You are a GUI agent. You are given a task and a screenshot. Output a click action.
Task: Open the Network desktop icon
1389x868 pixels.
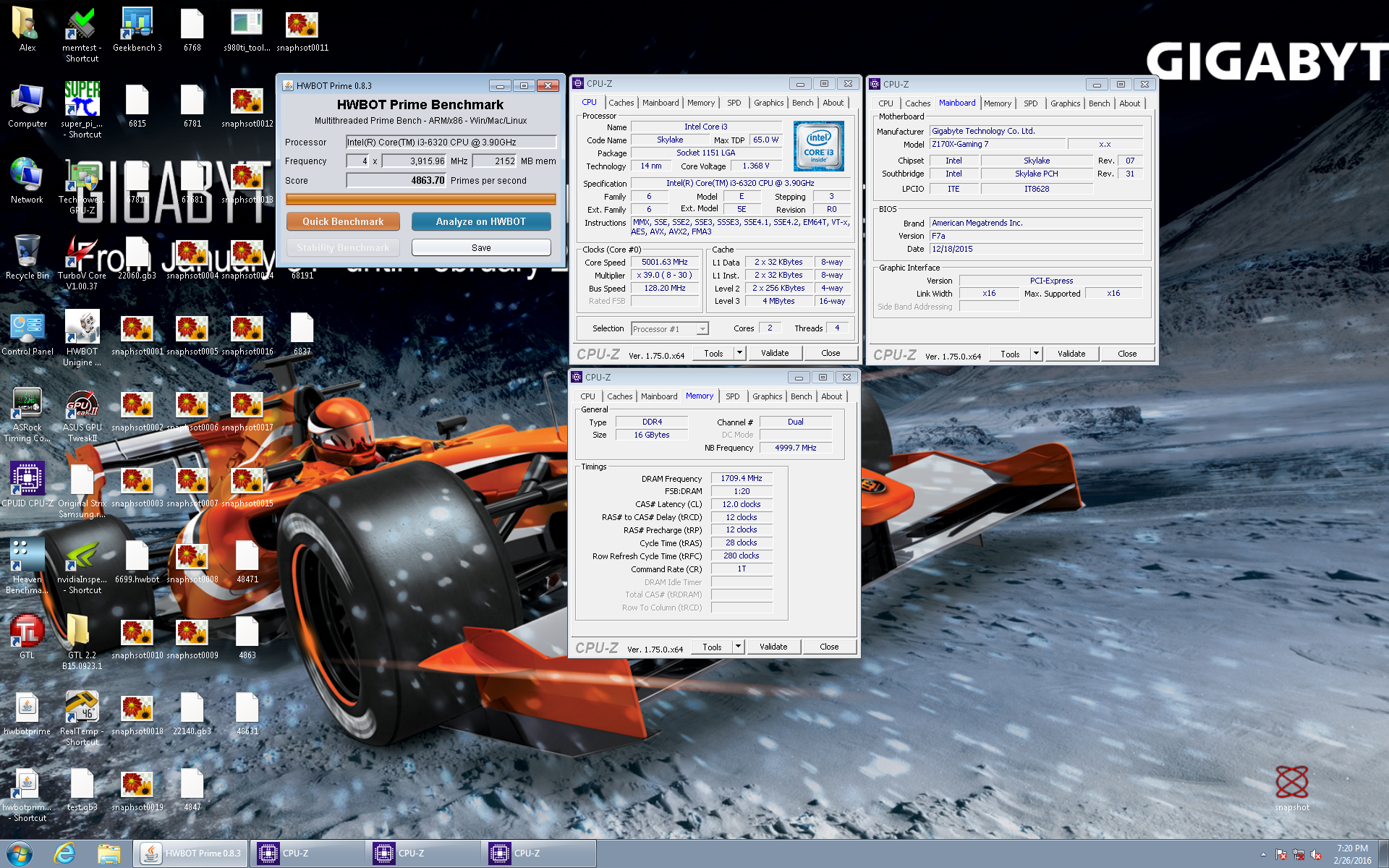point(27,181)
